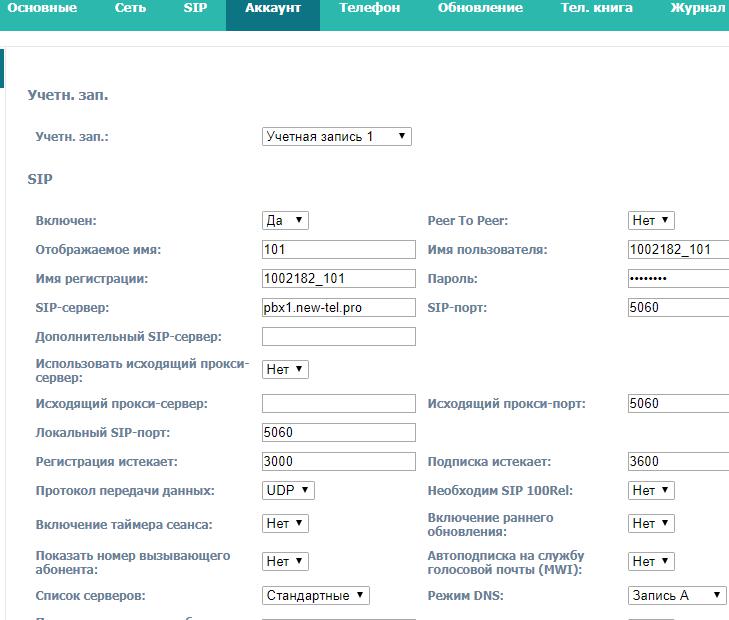Screen dimensions: 729x620
Task: Open the Основные tab
Action: pyautogui.click(x=42, y=8)
